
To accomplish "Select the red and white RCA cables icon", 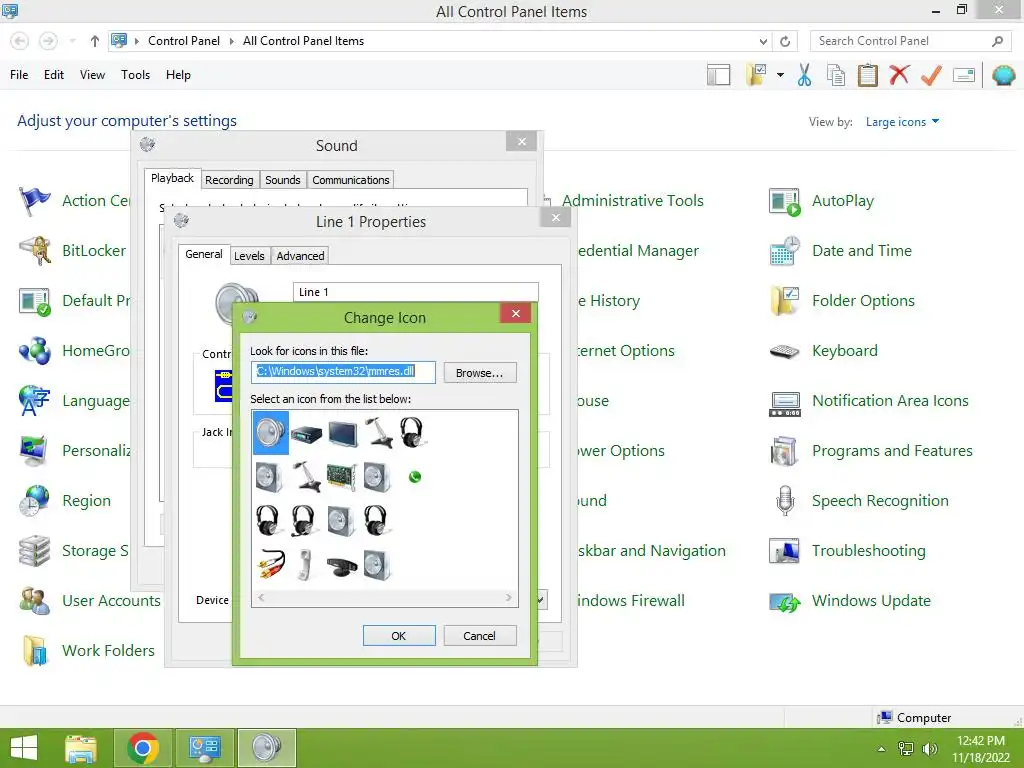I will [270, 565].
